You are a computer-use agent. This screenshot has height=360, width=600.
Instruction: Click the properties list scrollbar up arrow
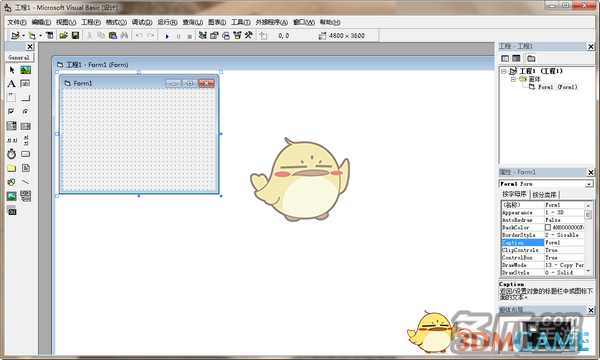click(588, 205)
